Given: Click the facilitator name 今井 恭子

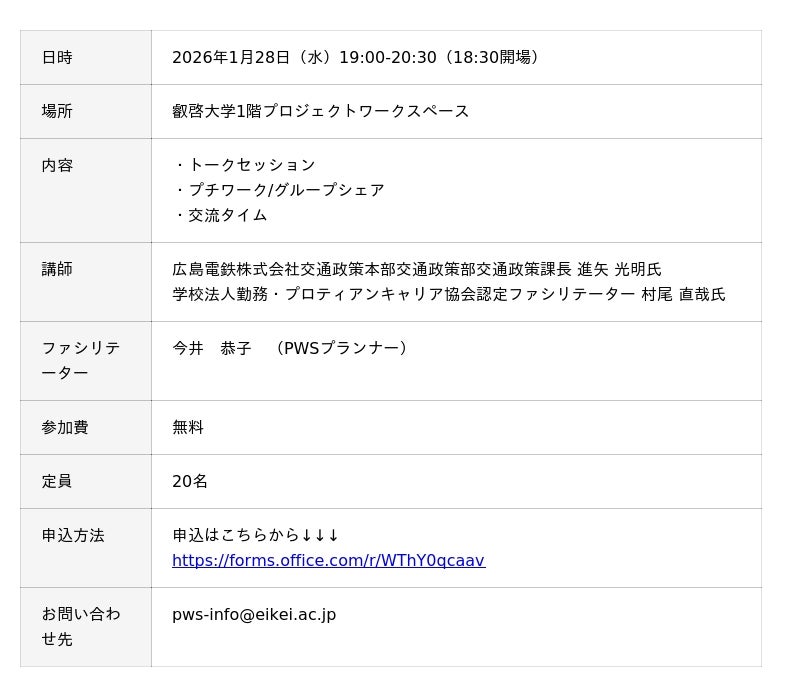Looking at the screenshot, I should [212, 349].
